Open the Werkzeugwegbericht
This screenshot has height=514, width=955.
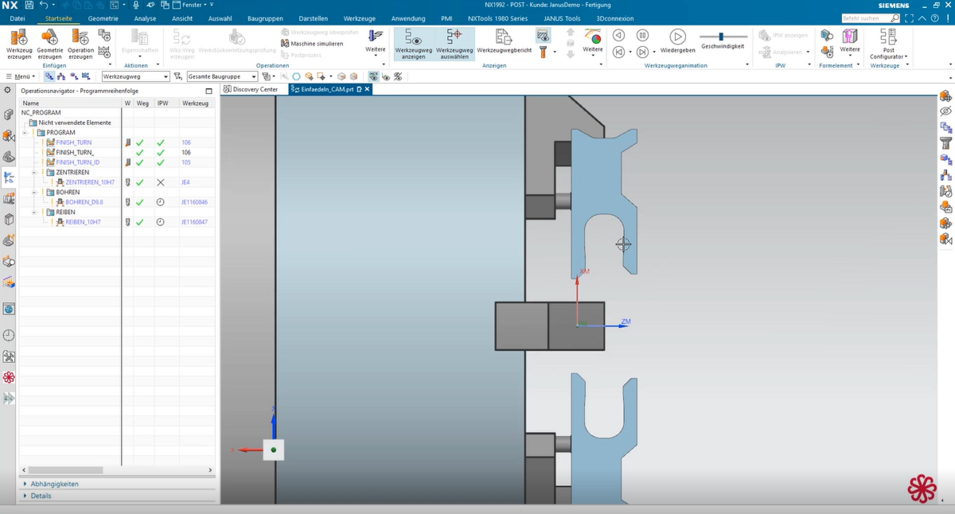504,41
